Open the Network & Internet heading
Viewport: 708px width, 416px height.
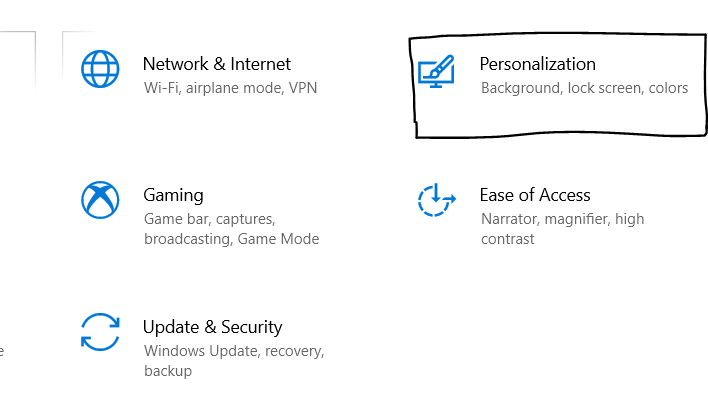217,64
